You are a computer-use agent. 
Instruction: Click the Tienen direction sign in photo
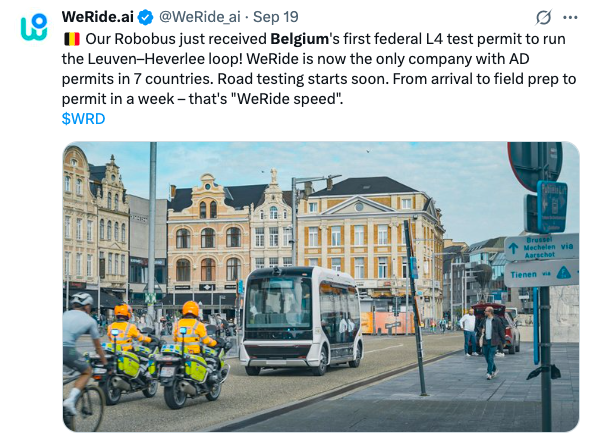541,273
